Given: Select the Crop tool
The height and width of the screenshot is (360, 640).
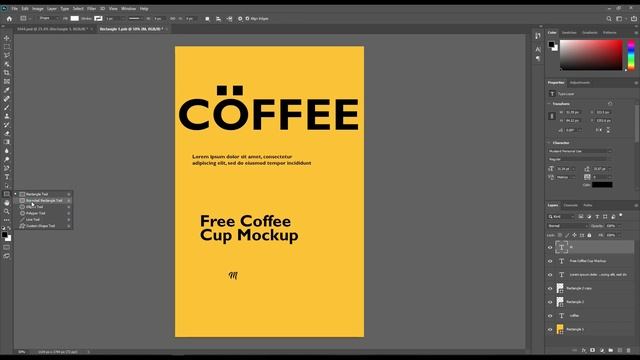Looking at the screenshot, I should (7, 73).
